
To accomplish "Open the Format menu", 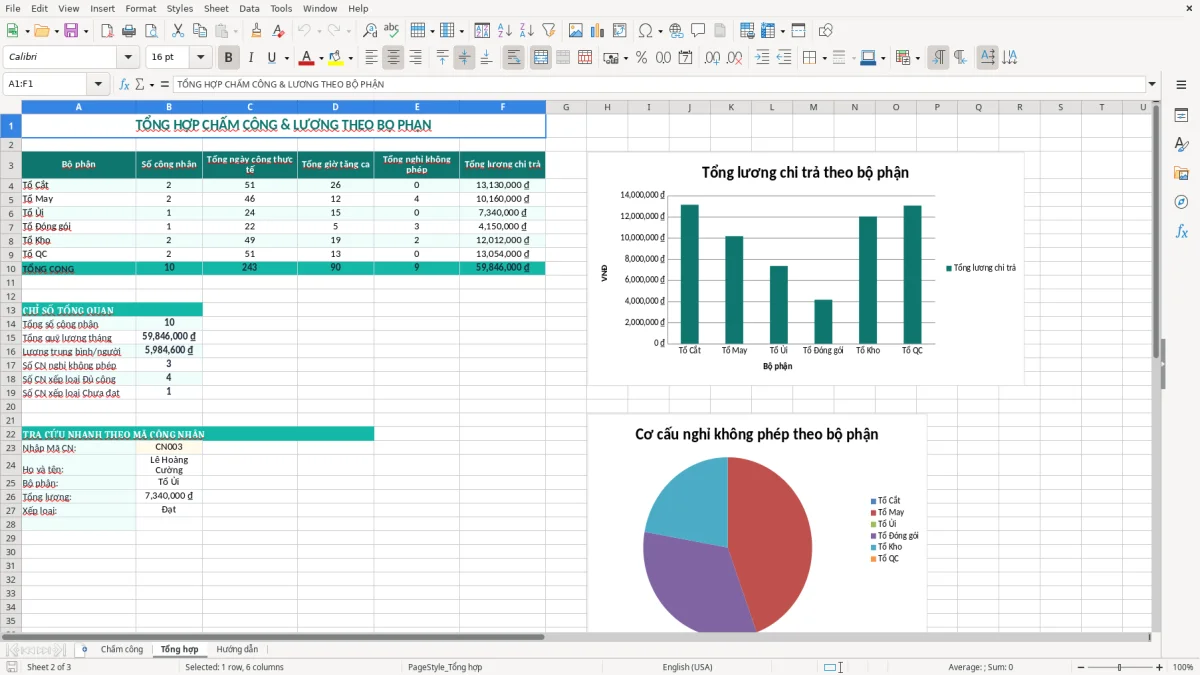I will pyautogui.click(x=140, y=8).
